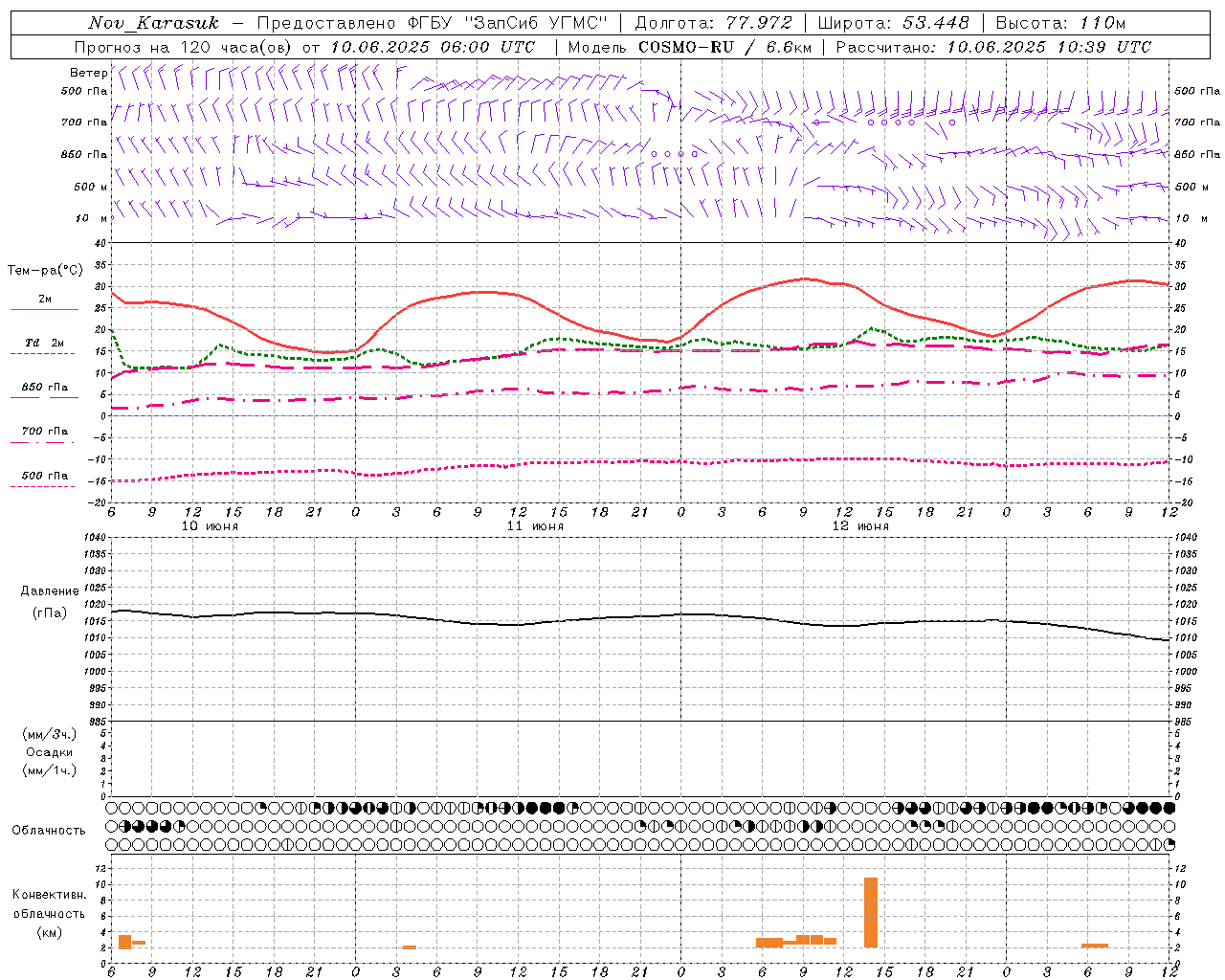Click the 500 гПа temperature legend entry
This screenshot has width=1225, height=980.
42,479
